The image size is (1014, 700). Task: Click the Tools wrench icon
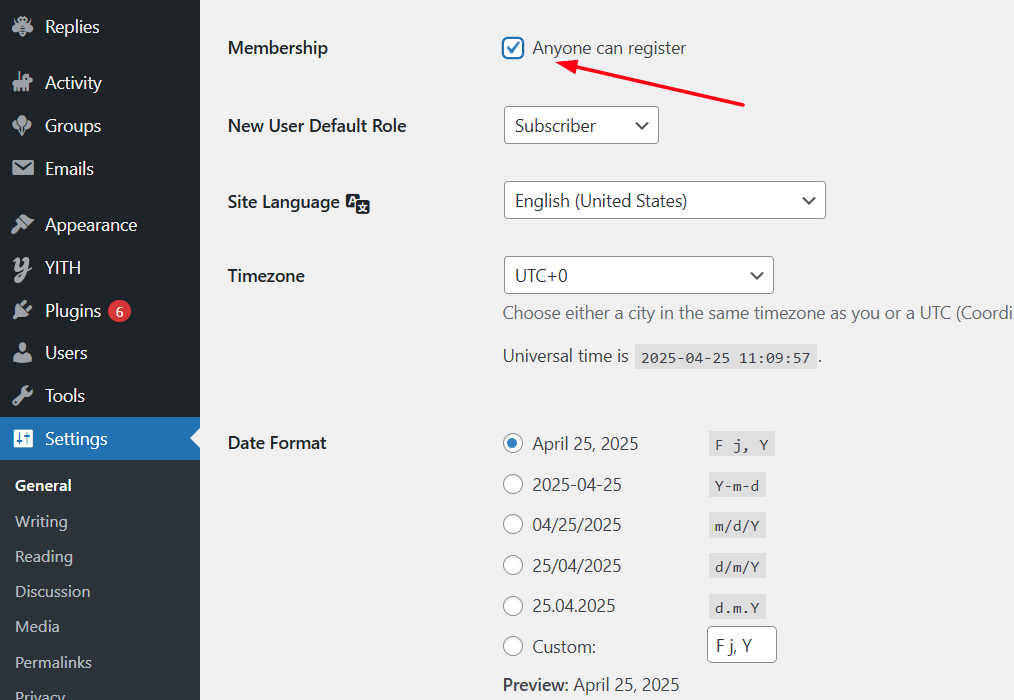click(22, 396)
